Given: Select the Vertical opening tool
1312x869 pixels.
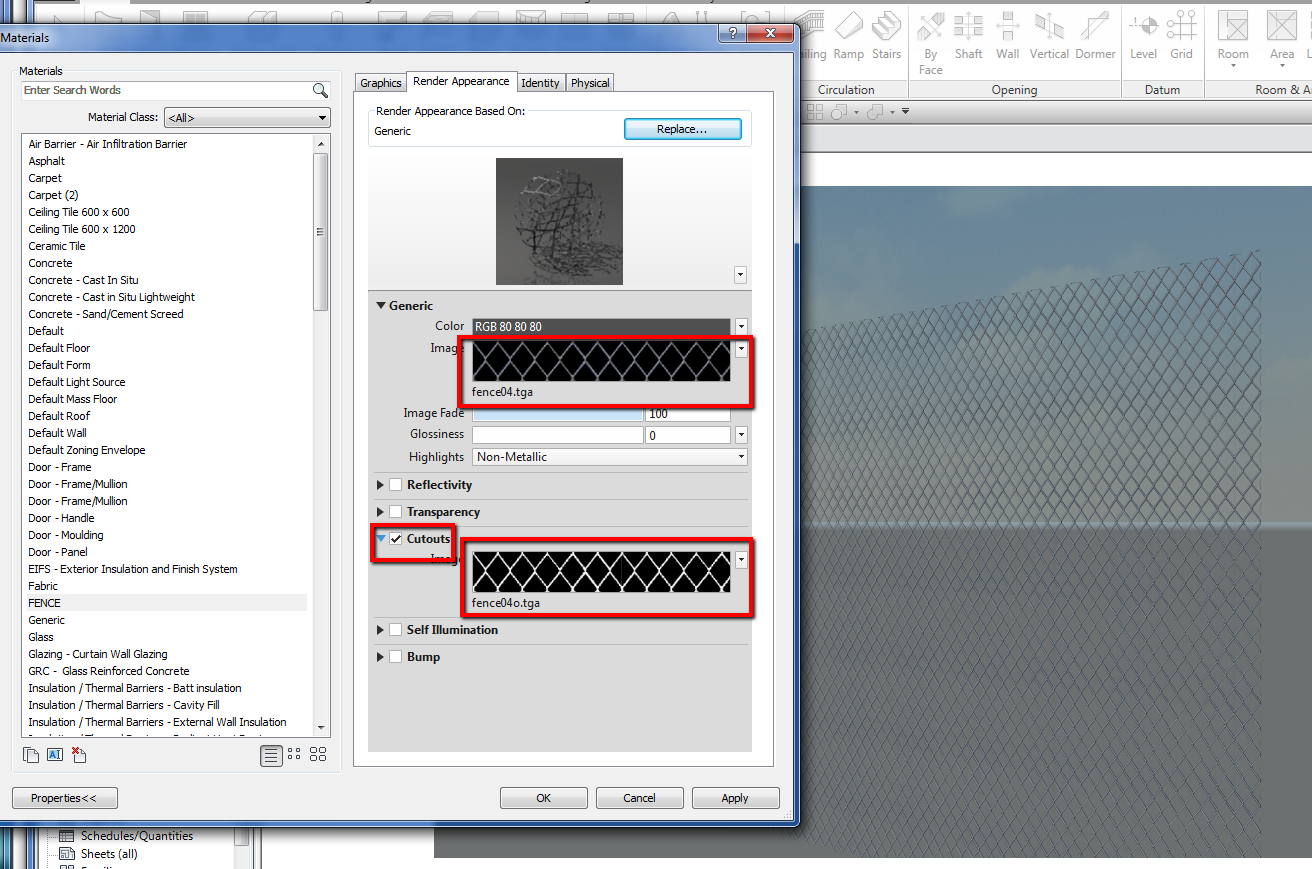Looking at the screenshot, I should [x=1049, y=35].
